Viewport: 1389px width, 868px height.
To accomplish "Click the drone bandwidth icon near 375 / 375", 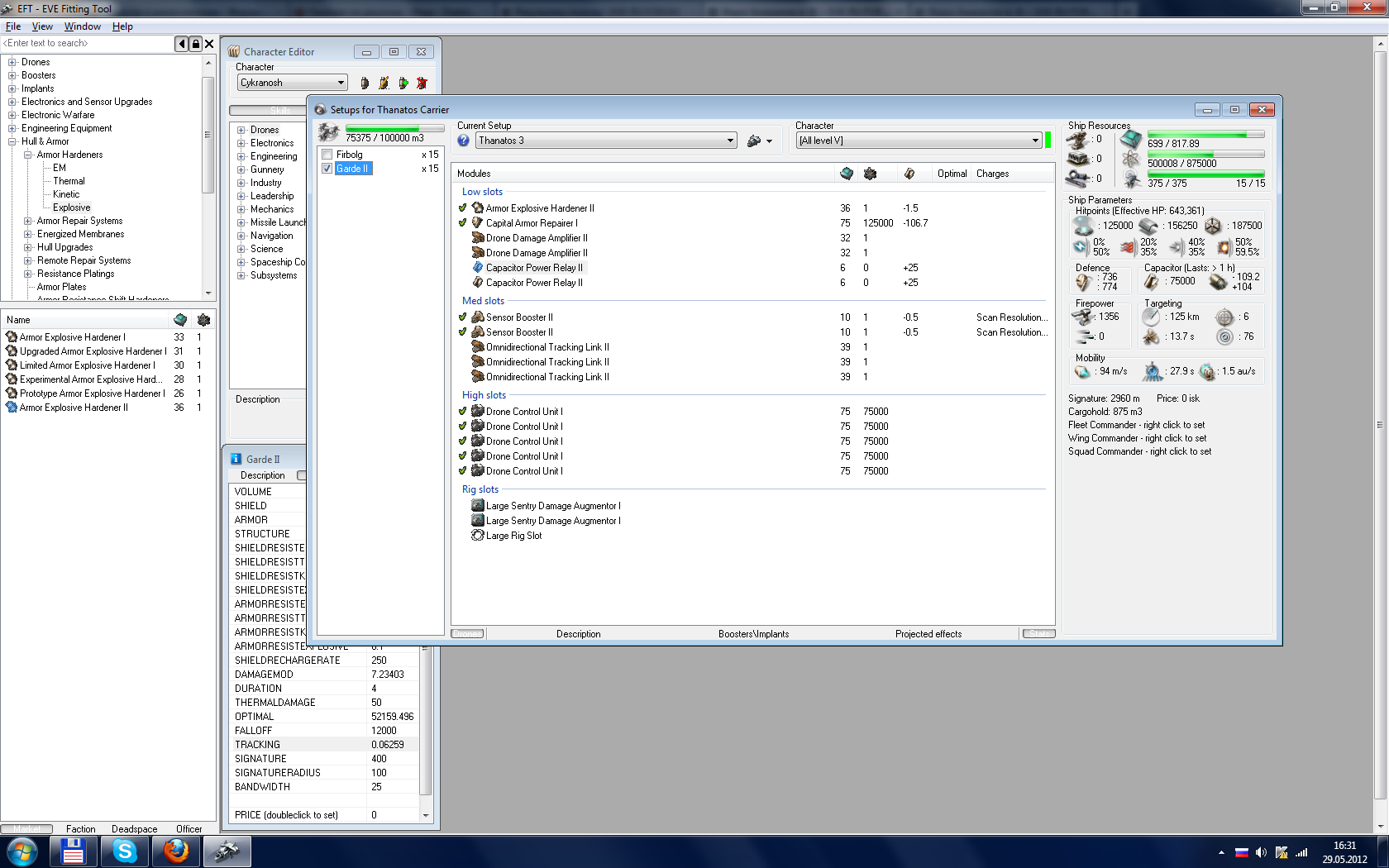I will click(1132, 179).
